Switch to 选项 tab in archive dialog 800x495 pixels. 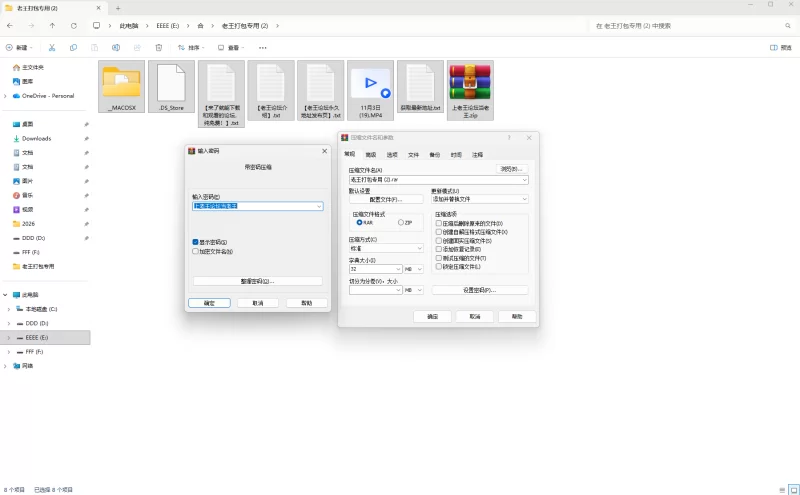tap(392, 155)
